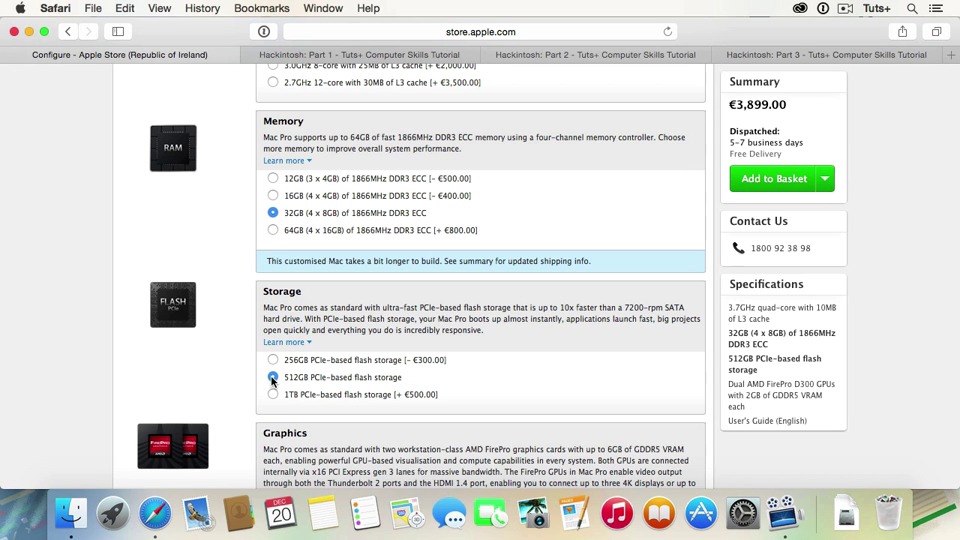Select 32GB (4 x 8GB) memory option
960x540 pixels.
pos(273,212)
